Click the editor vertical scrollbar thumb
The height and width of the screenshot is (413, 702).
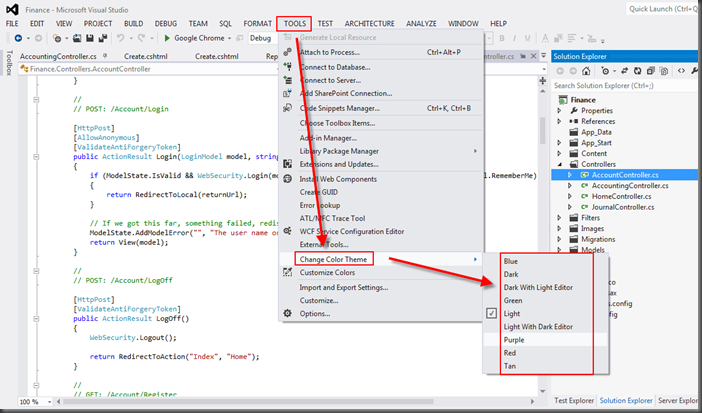543,130
